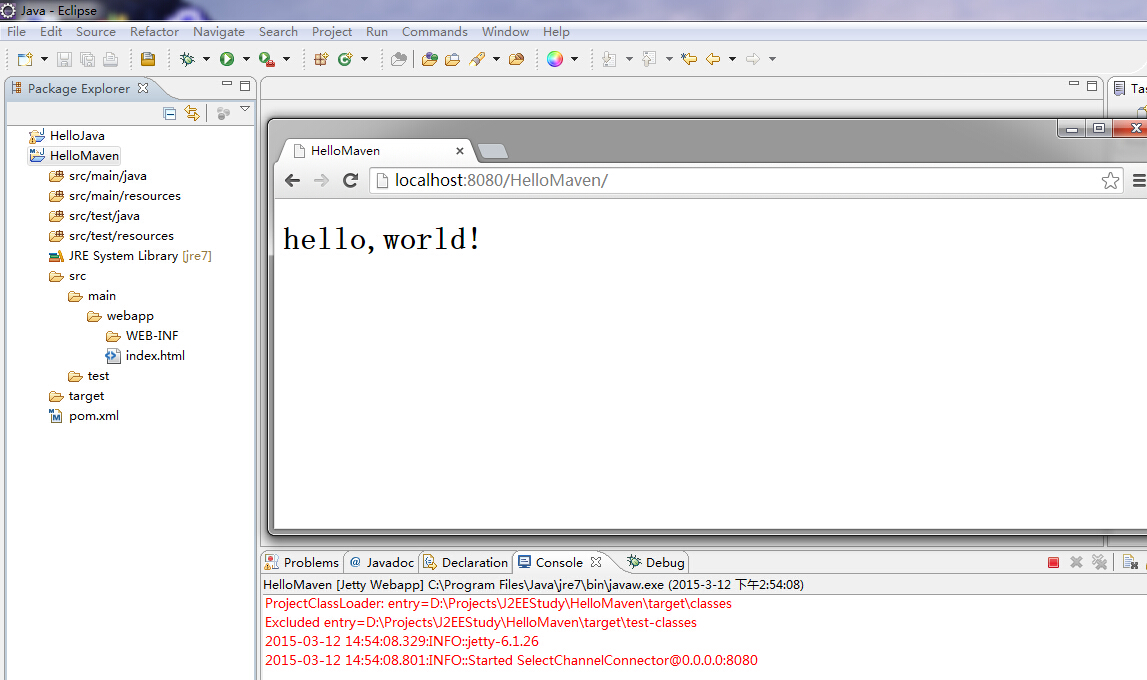The image size is (1147, 680).
Task: Switch to the Declaration tab
Action: pos(465,562)
